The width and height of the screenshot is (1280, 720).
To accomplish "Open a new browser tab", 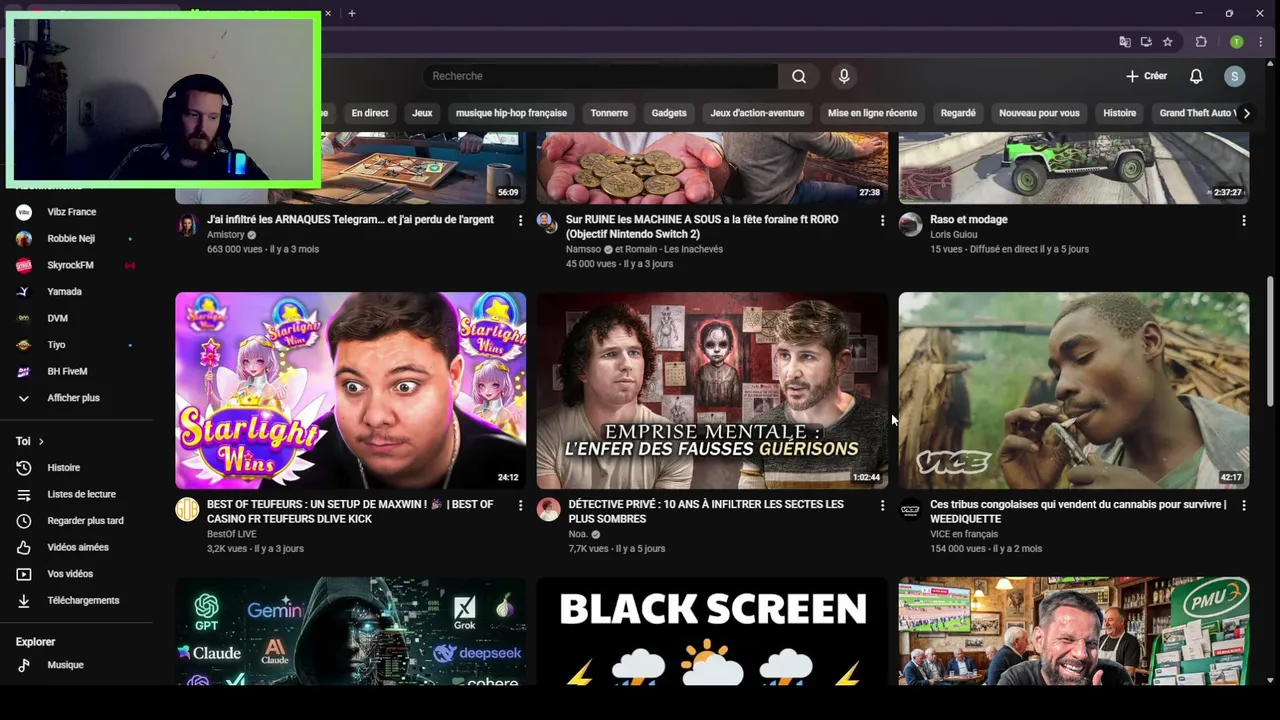I will [x=352, y=13].
